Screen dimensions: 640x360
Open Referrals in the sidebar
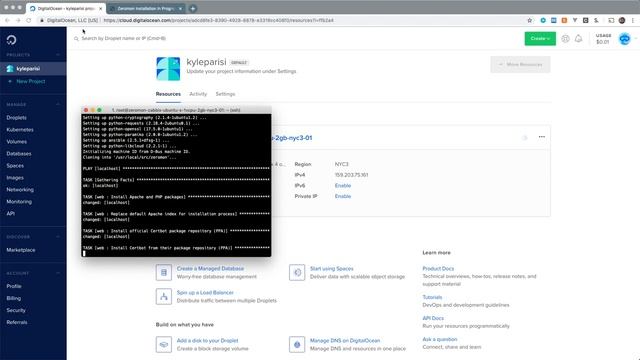(x=17, y=322)
